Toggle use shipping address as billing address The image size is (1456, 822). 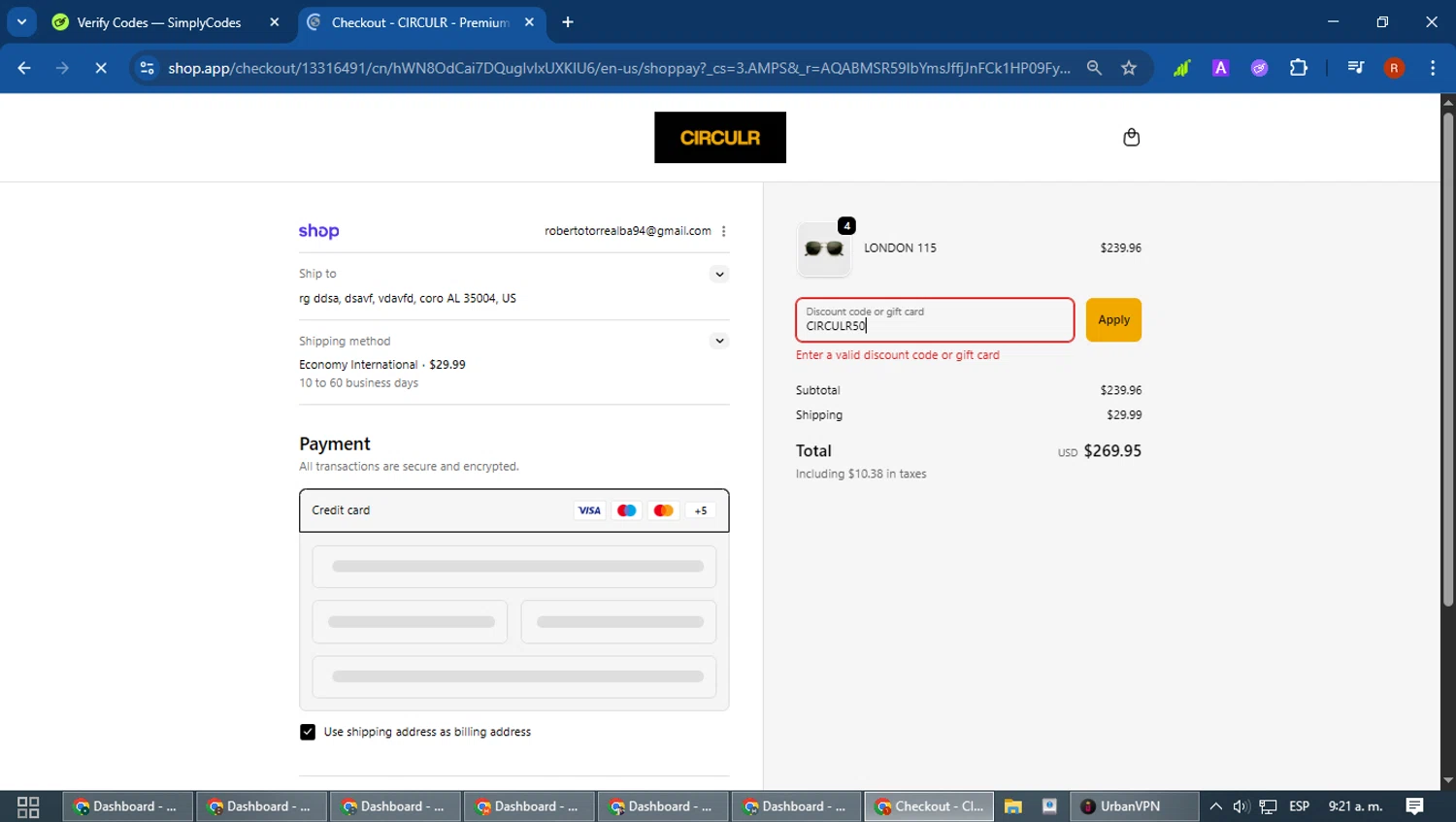point(308,732)
